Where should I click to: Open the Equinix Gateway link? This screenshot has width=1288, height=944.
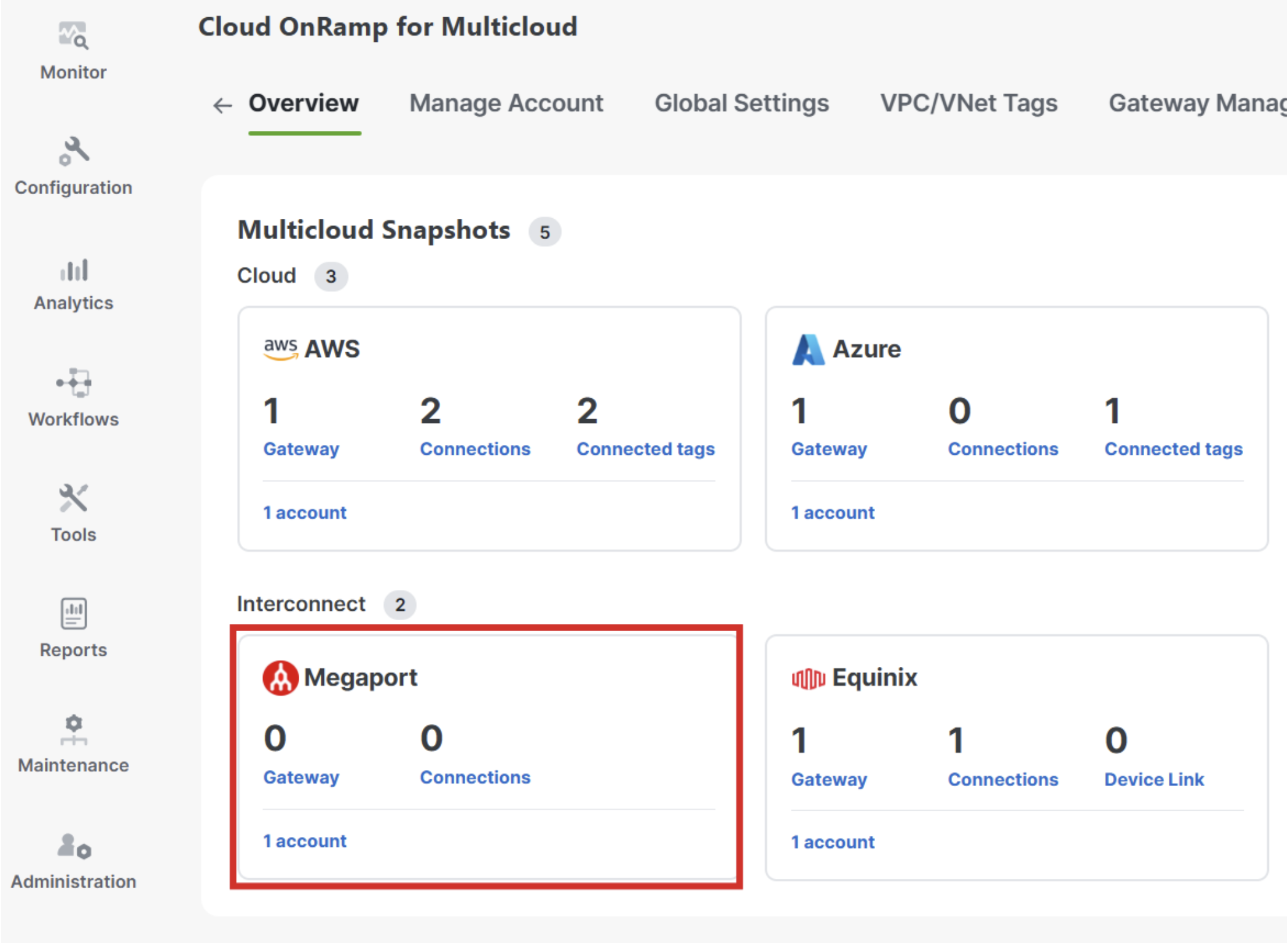[829, 779]
